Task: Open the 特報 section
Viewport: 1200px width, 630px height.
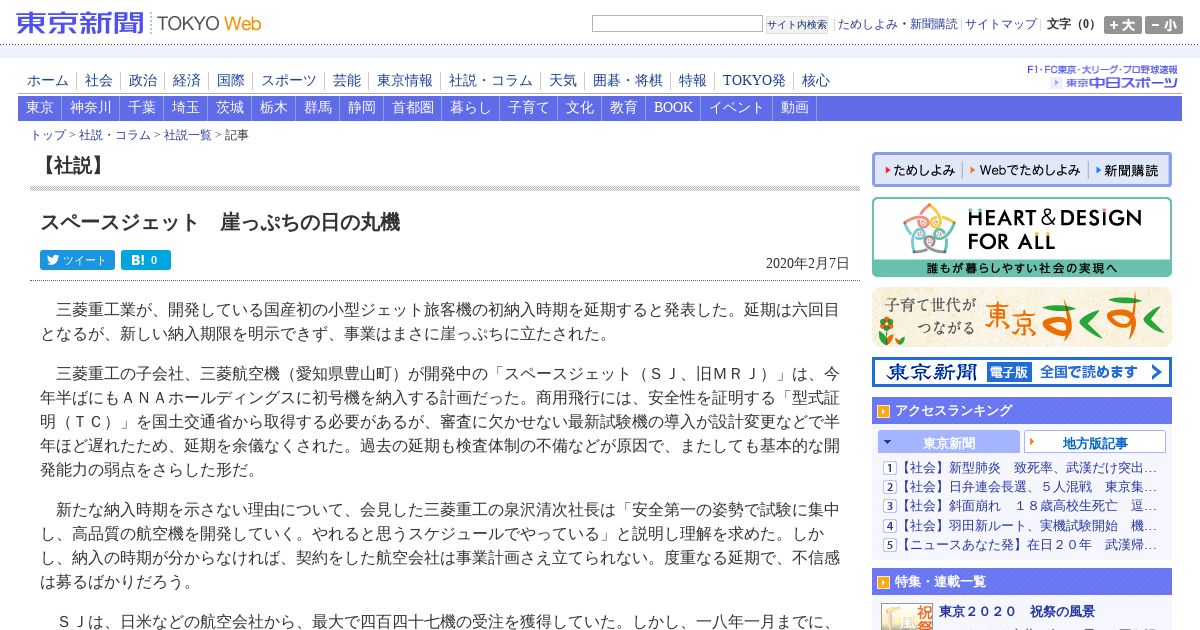Action: coord(693,81)
